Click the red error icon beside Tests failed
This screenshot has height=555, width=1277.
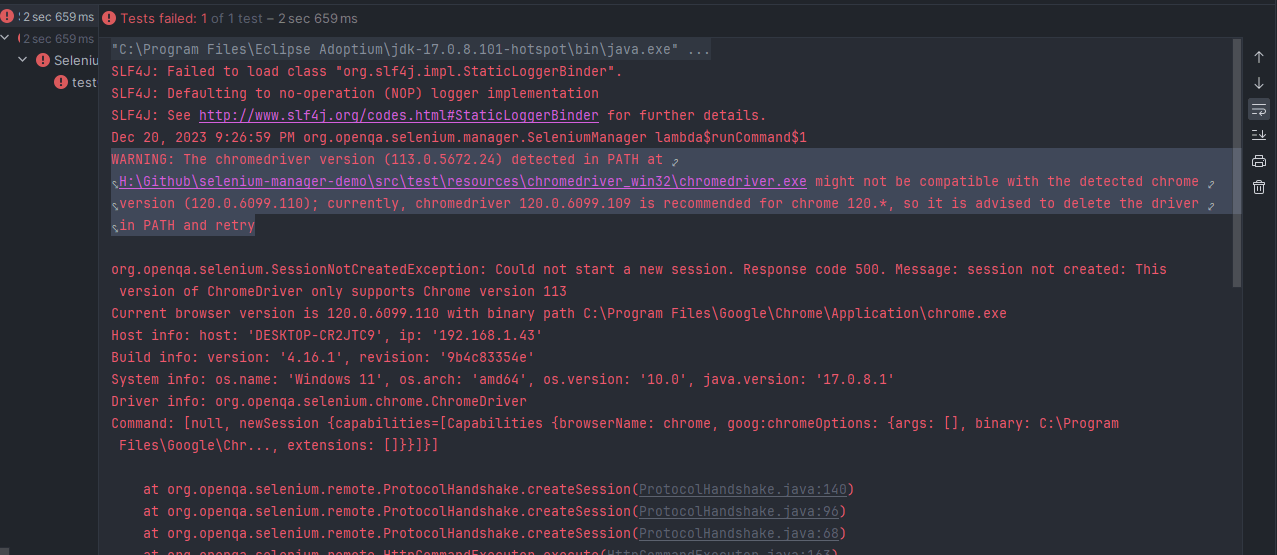click(x=108, y=19)
